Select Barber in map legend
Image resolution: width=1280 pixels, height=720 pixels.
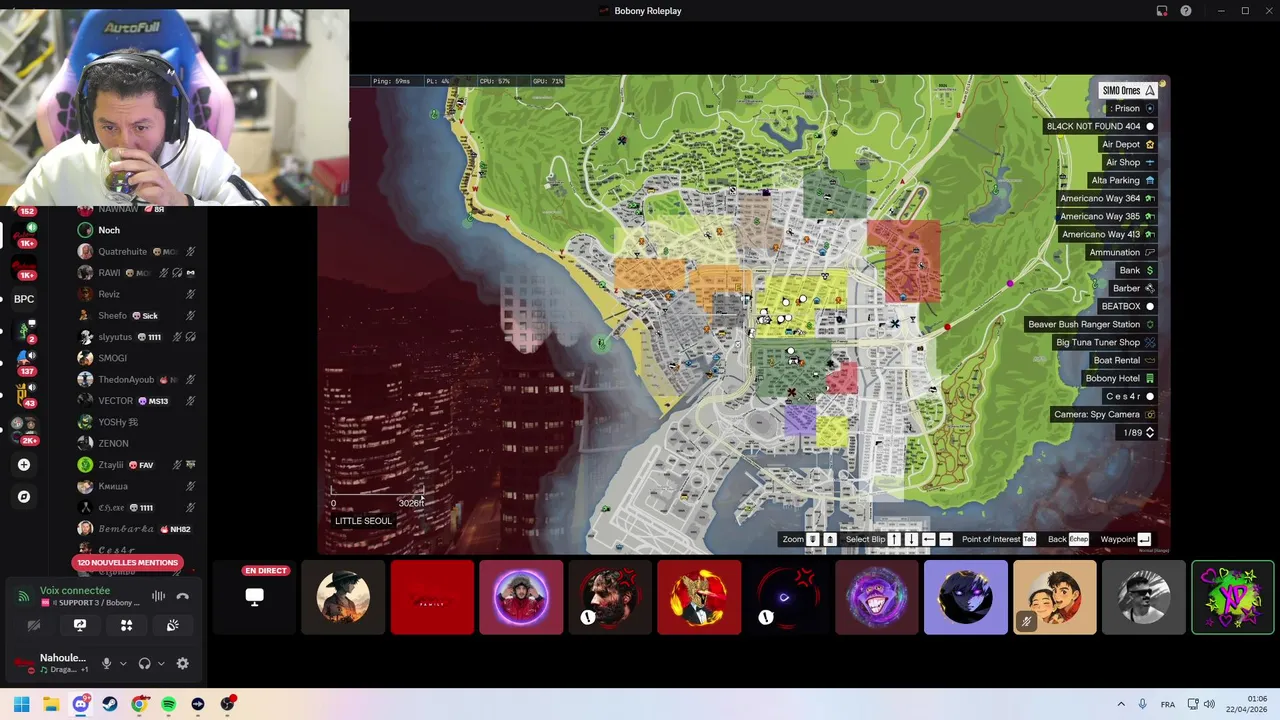[x=1133, y=288]
